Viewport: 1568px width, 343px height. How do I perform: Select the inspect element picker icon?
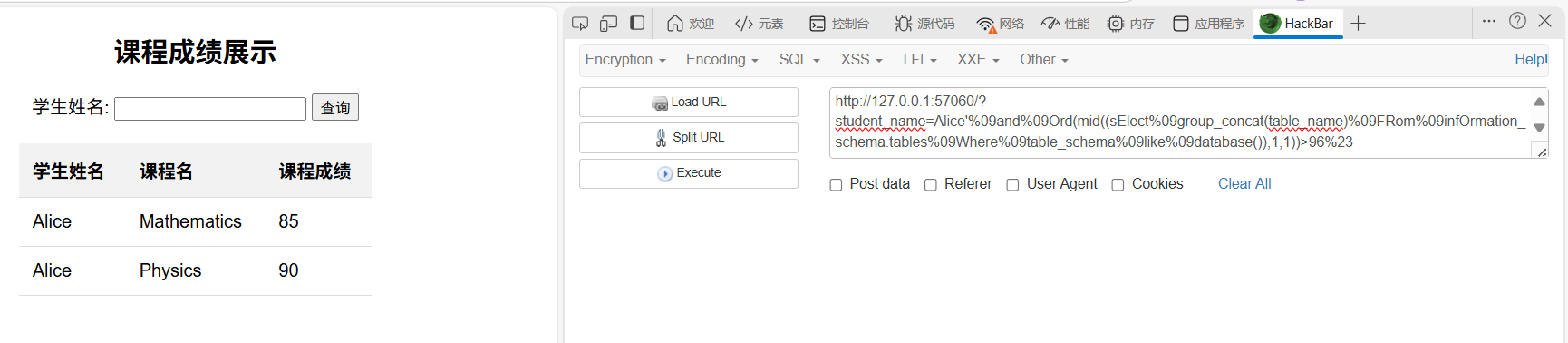pyautogui.click(x=580, y=24)
